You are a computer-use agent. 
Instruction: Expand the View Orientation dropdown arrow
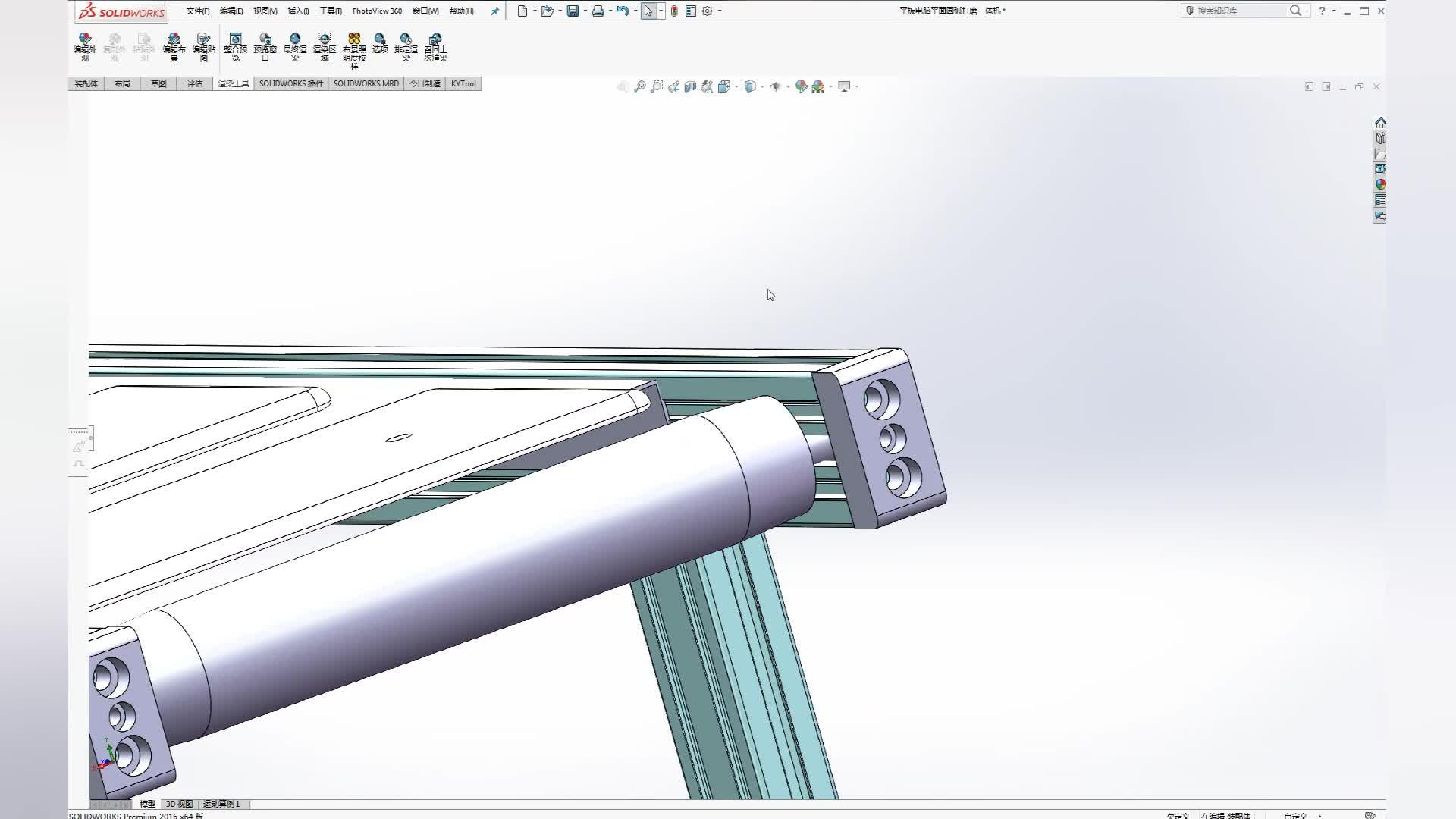[x=736, y=86]
